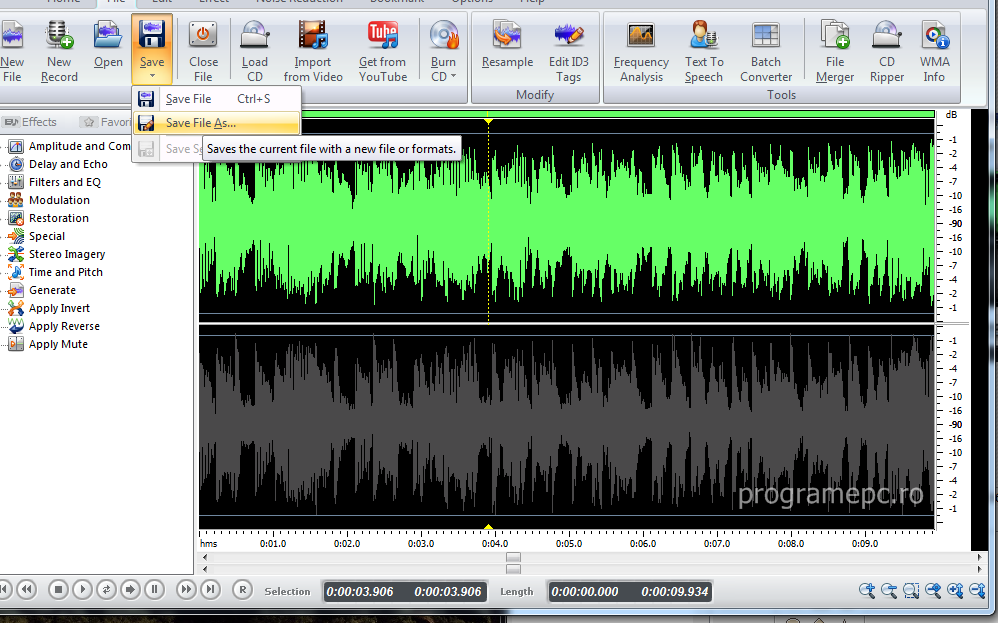Image resolution: width=998 pixels, height=623 pixels.
Task: Click the zoom out full magnifier icon
Action: coord(933,591)
